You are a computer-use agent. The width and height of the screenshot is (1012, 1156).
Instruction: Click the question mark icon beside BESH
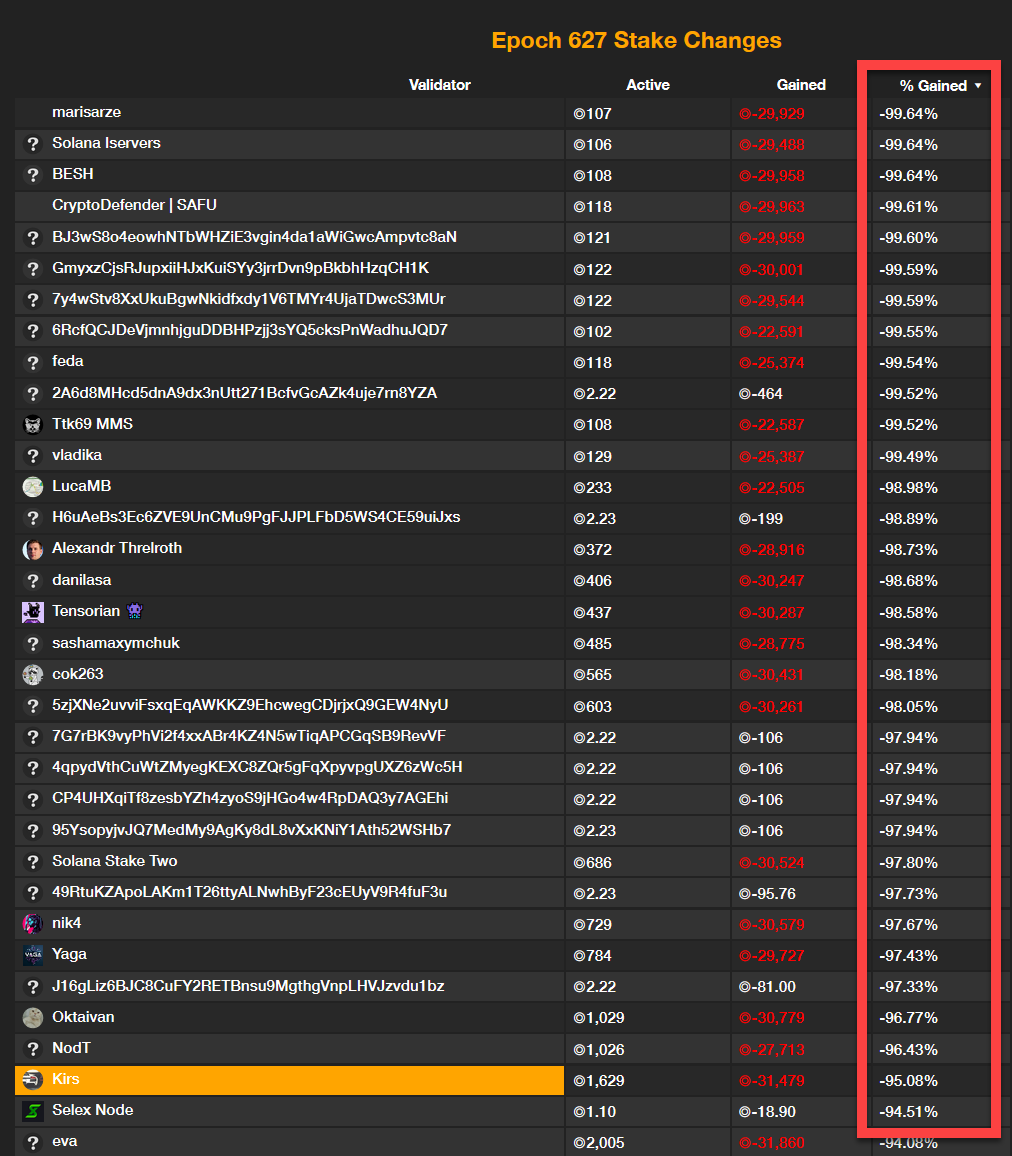[32, 175]
